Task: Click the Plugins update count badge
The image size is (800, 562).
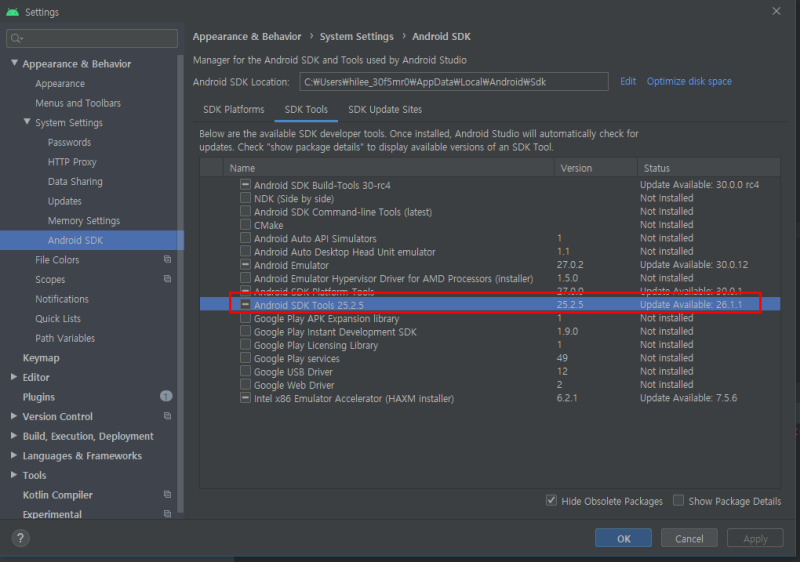Action: [166, 396]
